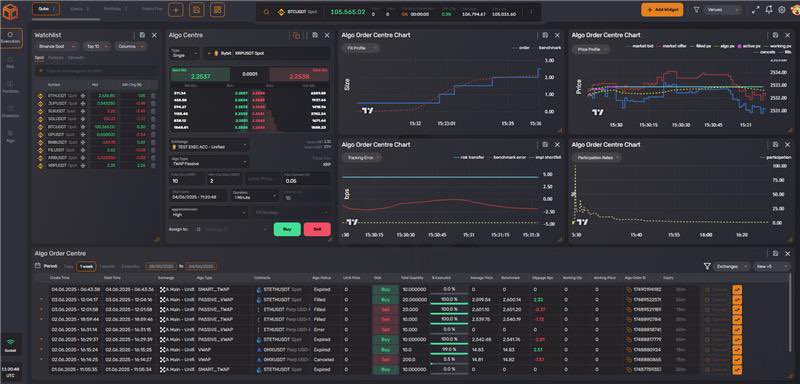Open the Risk sidebar section
800x384 pixels.
click(x=11, y=62)
